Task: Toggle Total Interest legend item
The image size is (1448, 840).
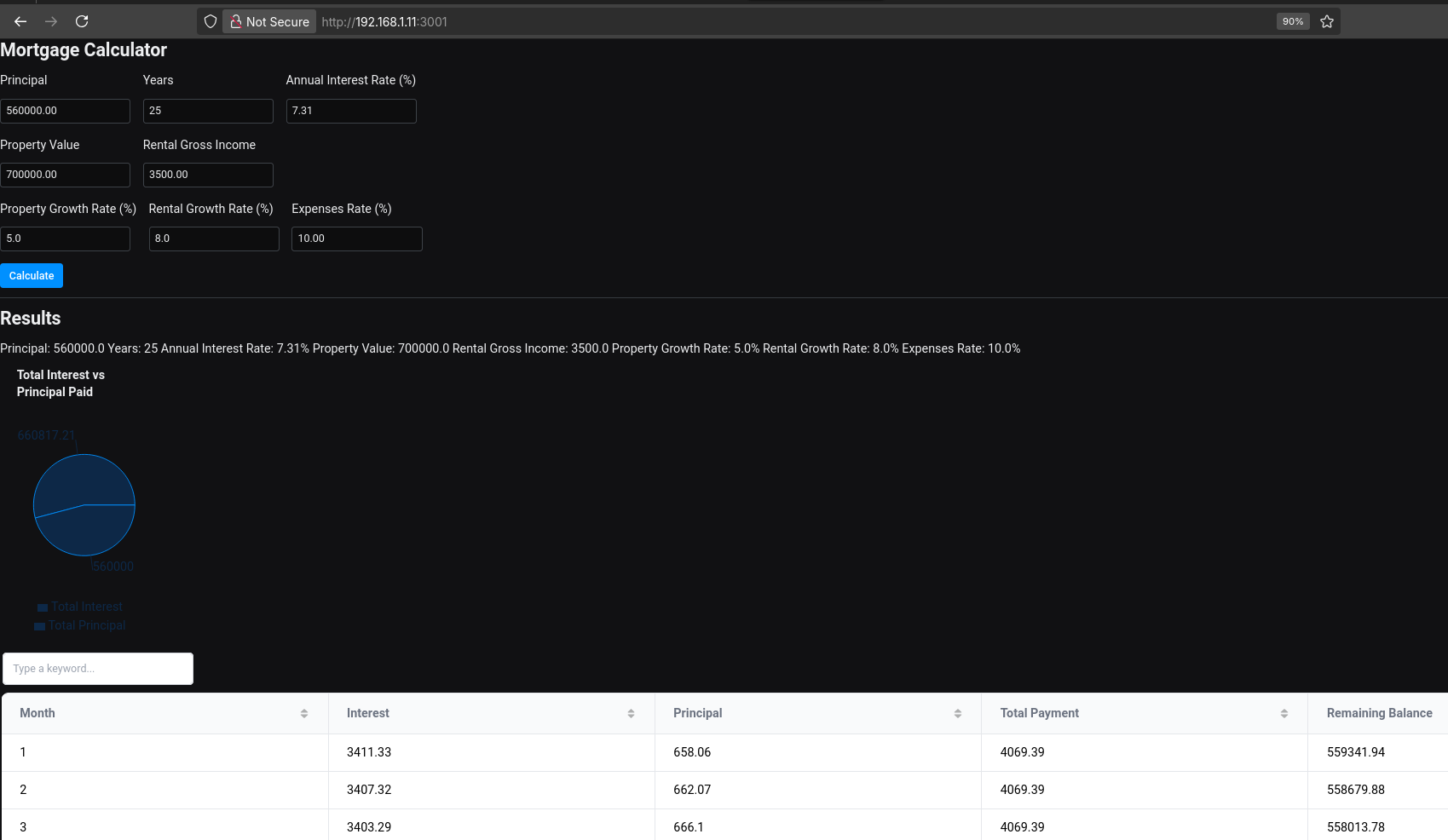Action: point(80,607)
